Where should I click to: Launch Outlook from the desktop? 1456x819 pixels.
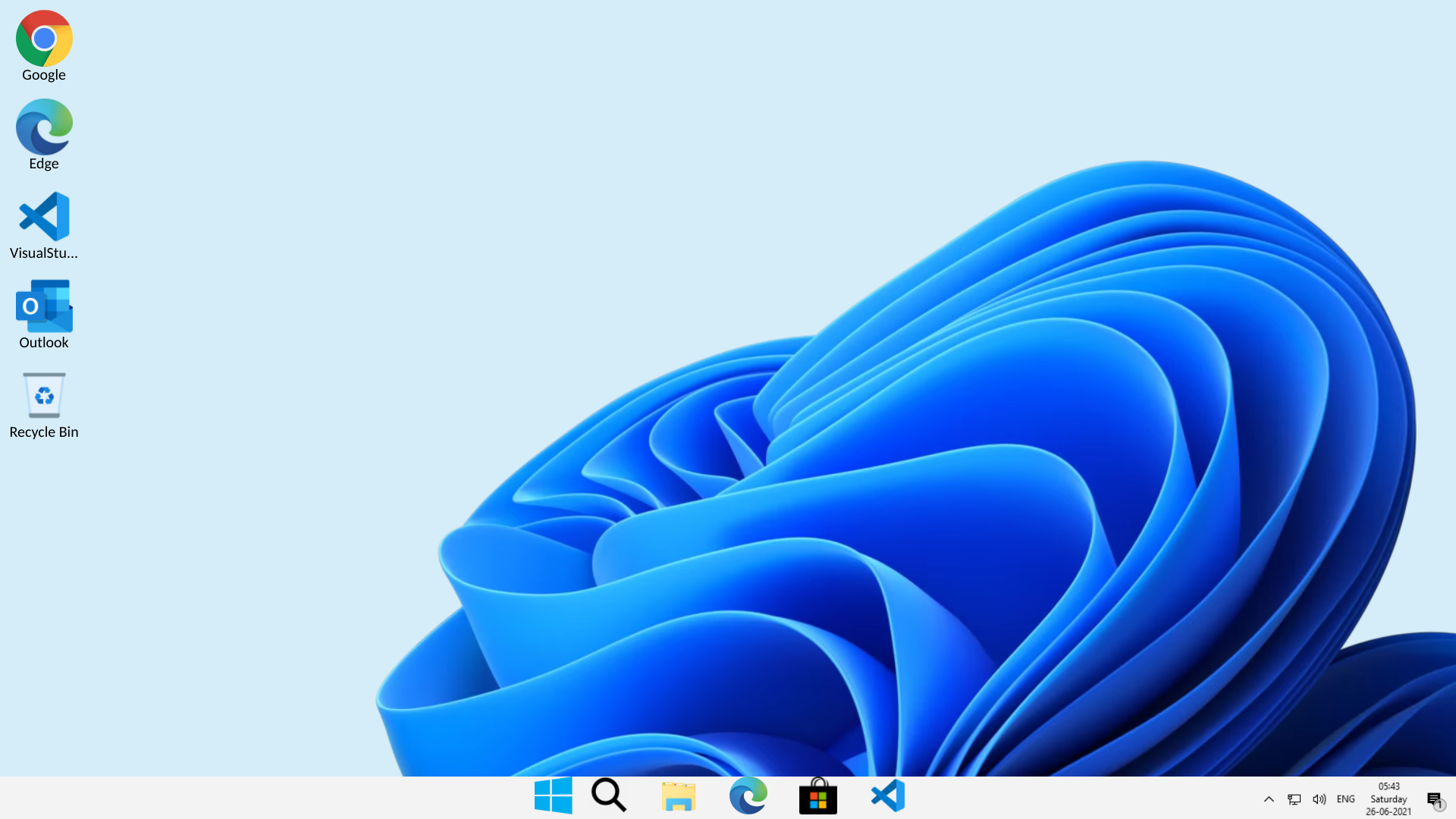click(x=43, y=306)
